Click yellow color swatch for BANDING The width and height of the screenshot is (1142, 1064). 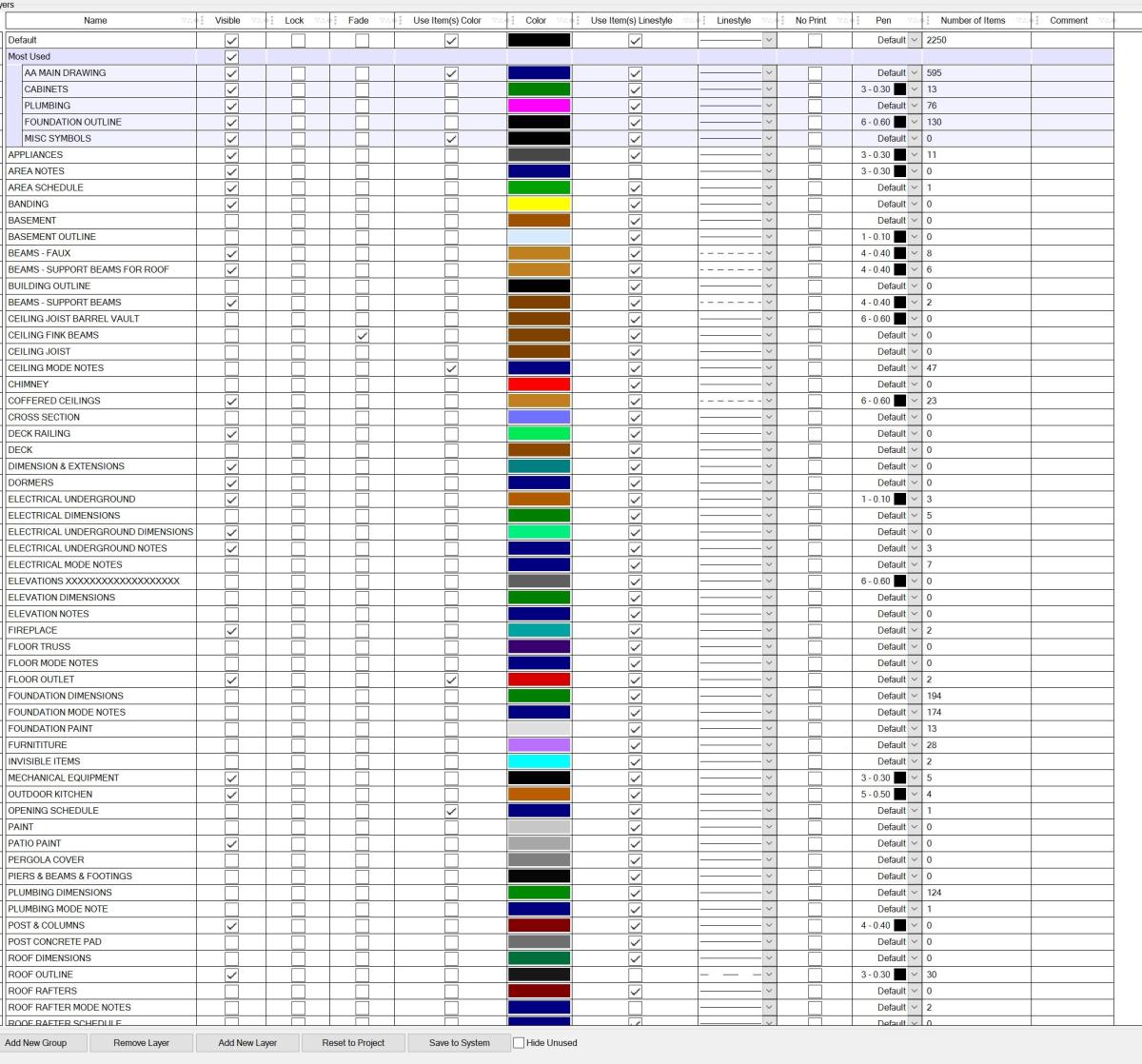(539, 204)
